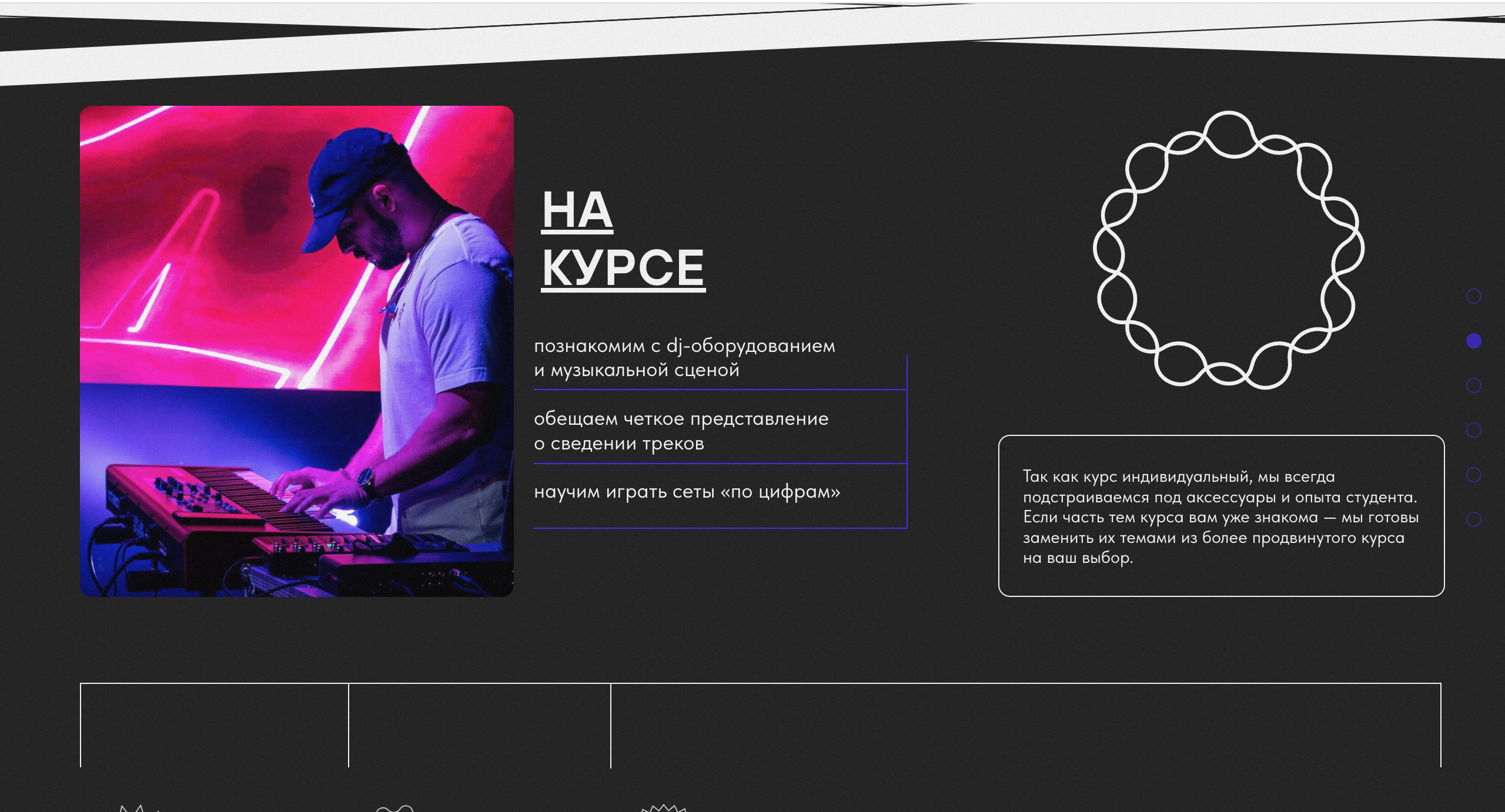
Task: Select the fourth section navigation dot
Action: pos(1473,430)
